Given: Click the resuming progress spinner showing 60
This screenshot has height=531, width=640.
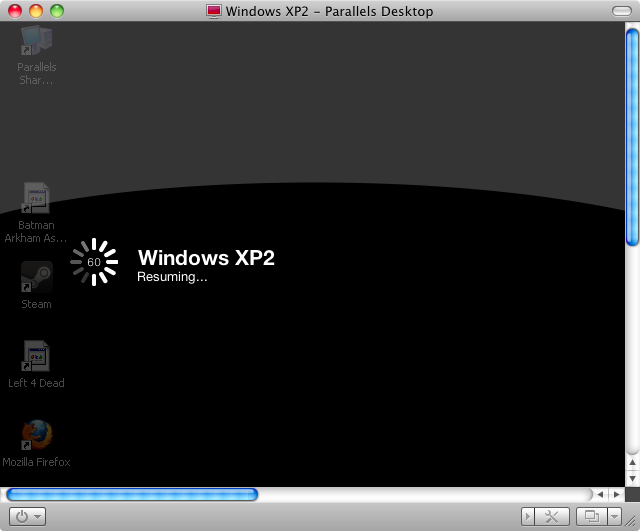Looking at the screenshot, I should coord(94,262).
